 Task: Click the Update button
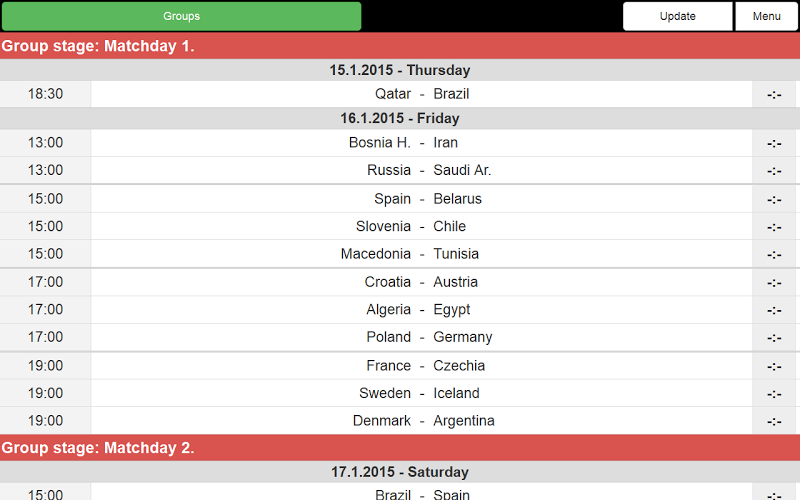click(678, 16)
